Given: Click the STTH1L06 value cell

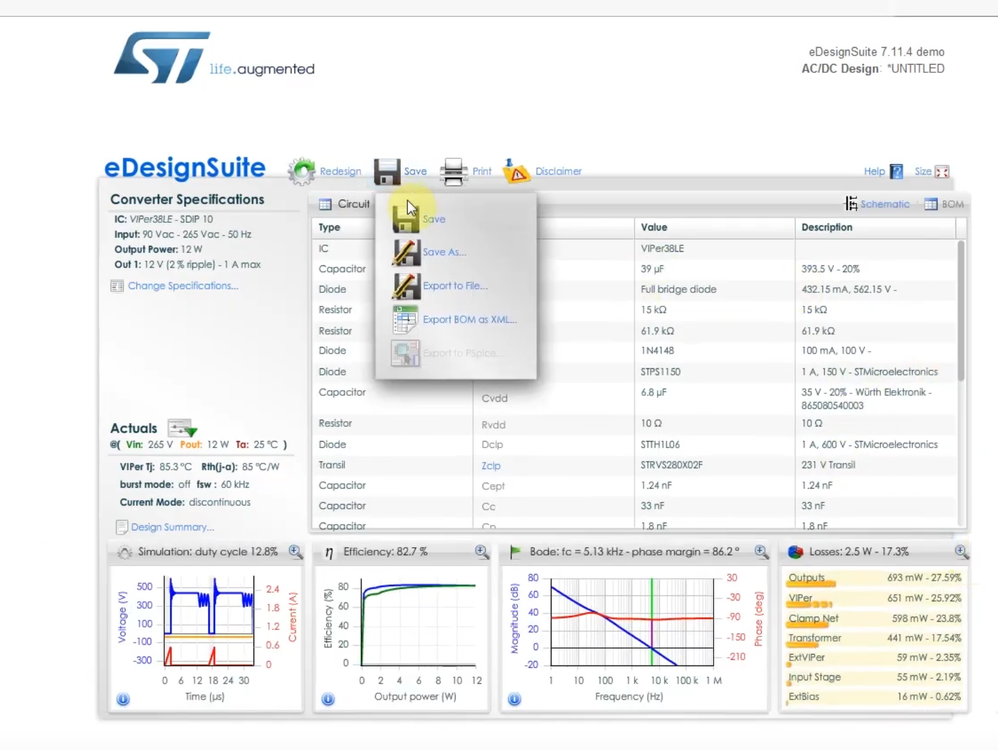Looking at the screenshot, I should pos(714,444).
